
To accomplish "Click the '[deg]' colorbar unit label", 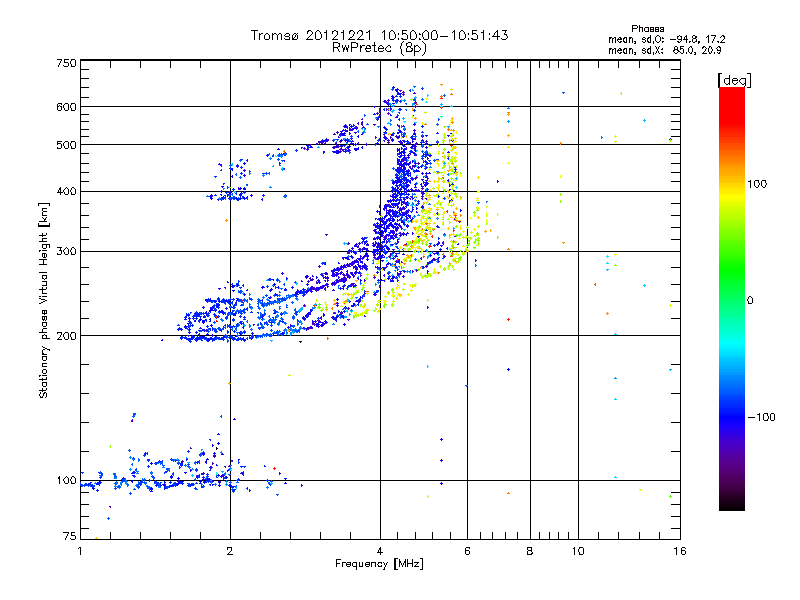I will pos(734,80).
